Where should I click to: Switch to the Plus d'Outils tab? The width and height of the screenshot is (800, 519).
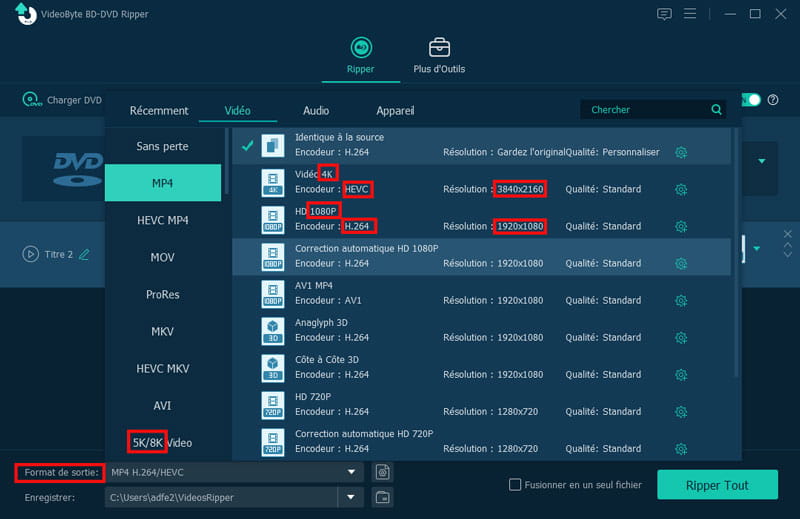pos(439,56)
